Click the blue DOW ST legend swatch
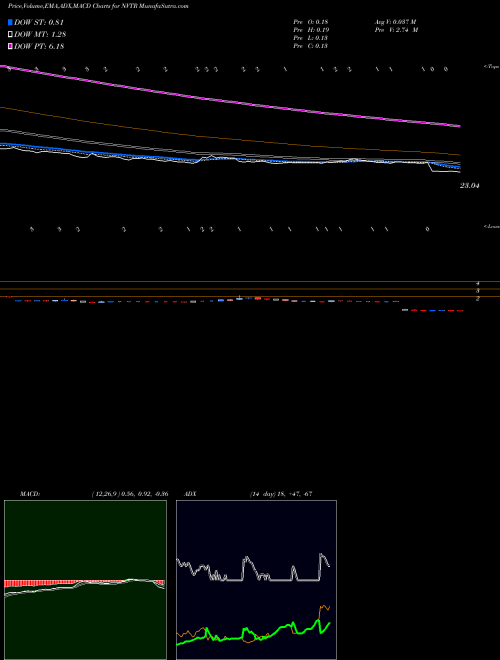Image resolution: width=500 pixels, height=660 pixels. (11, 22)
